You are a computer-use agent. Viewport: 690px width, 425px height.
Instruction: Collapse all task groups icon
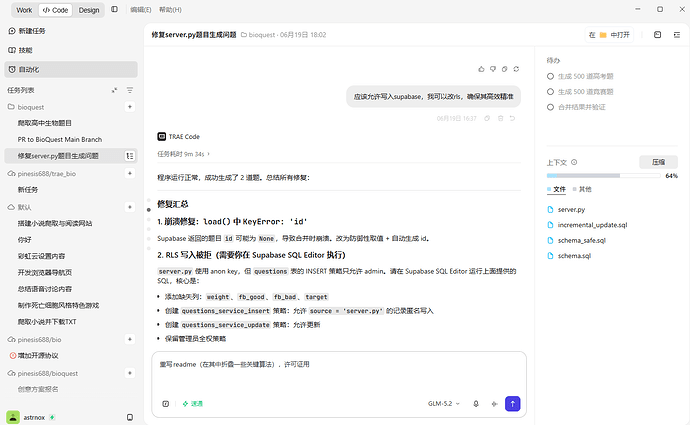pos(114,90)
